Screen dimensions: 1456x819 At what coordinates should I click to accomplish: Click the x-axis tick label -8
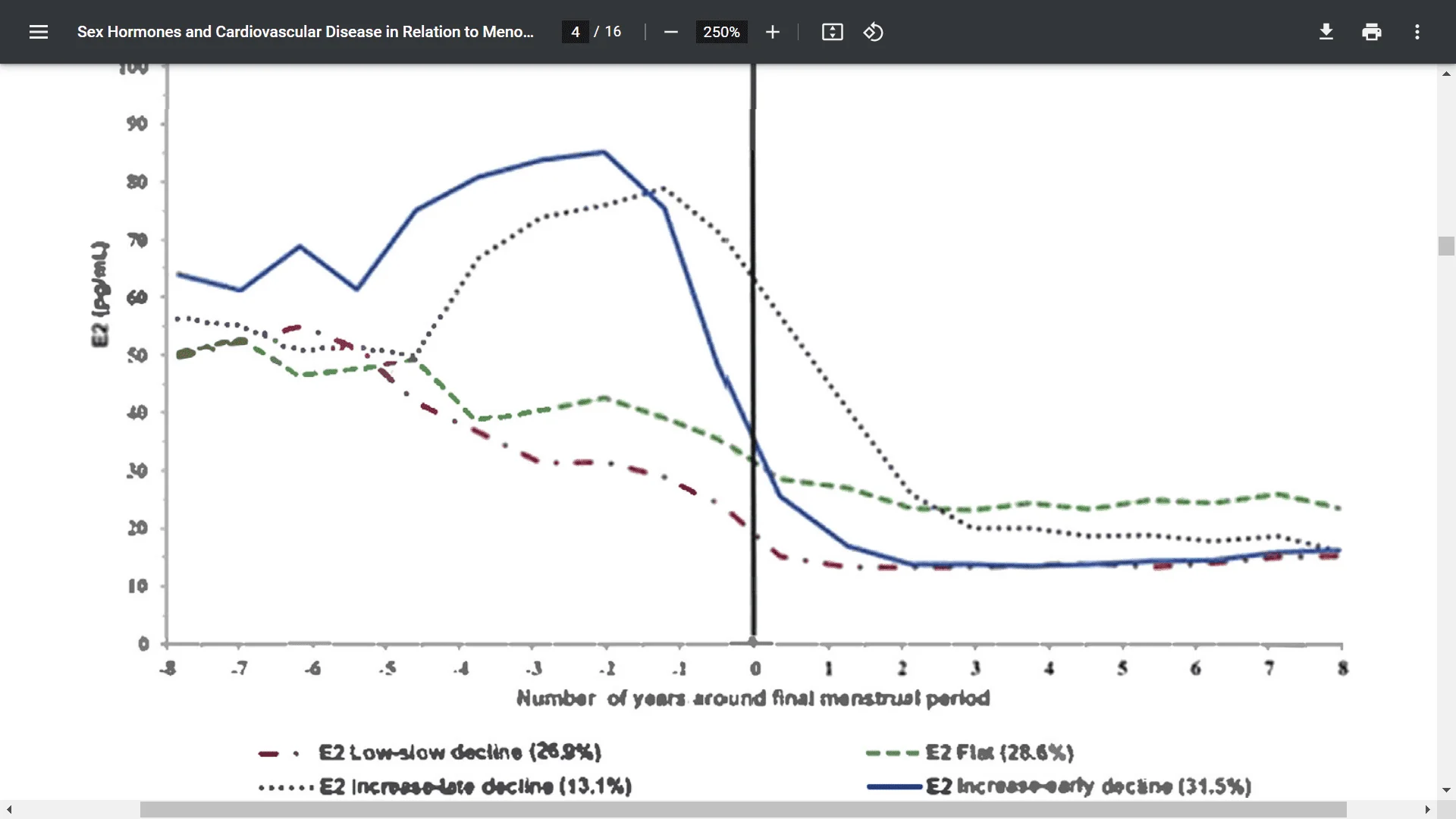coord(168,668)
